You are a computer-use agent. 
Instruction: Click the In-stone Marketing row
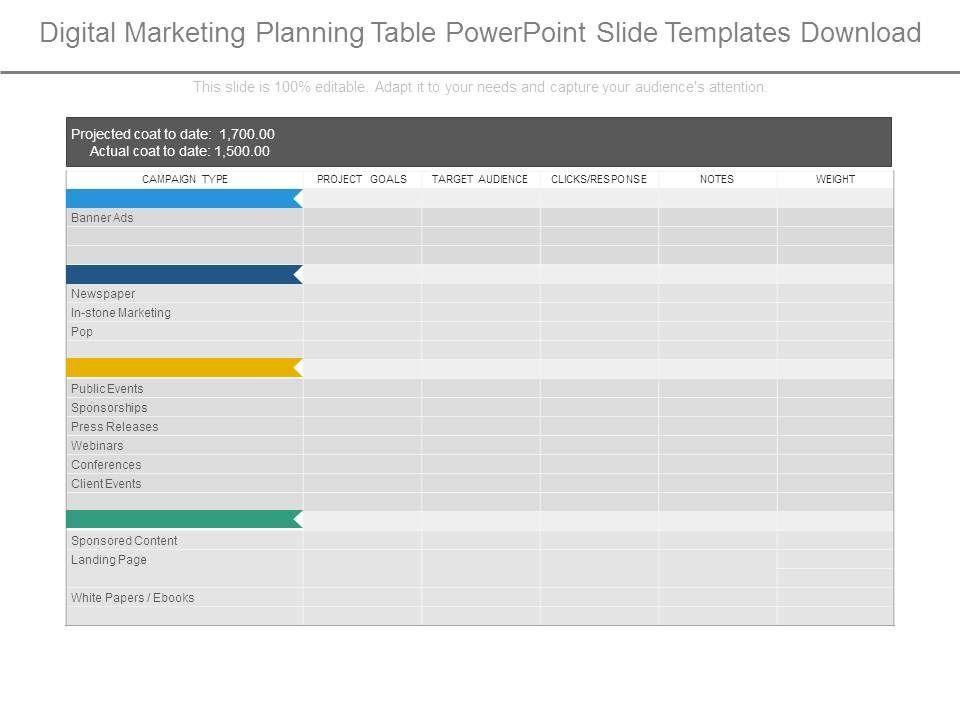click(x=121, y=313)
